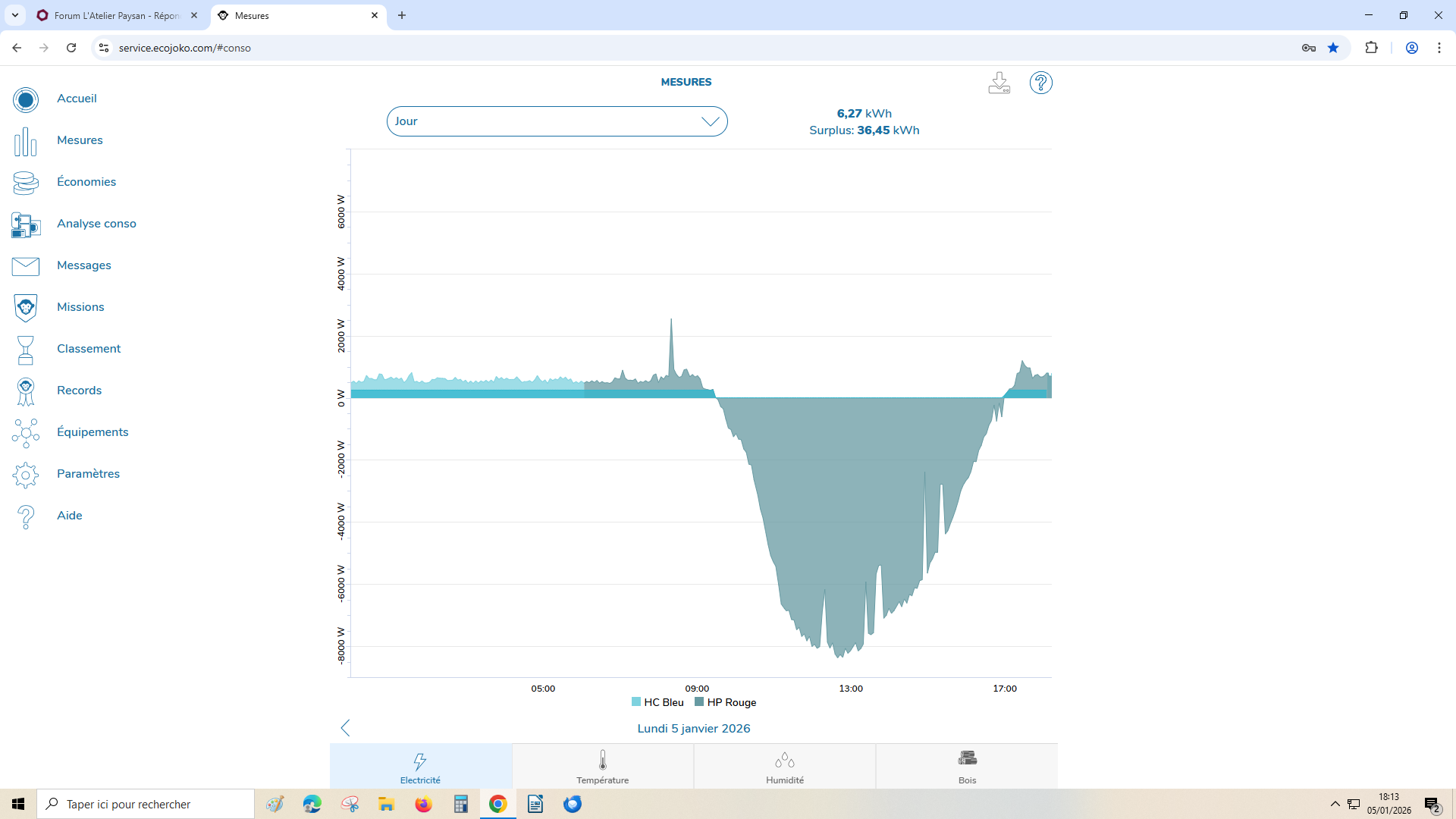Viewport: 1456px width, 819px height.
Task: Go to previous day arrow
Action: tap(345, 729)
